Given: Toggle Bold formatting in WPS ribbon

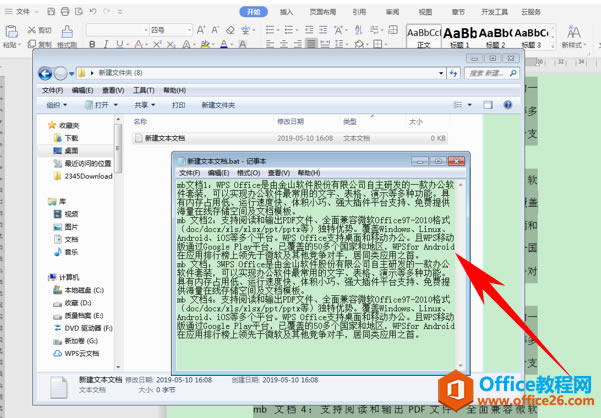Looking at the screenshot, I should [92, 44].
